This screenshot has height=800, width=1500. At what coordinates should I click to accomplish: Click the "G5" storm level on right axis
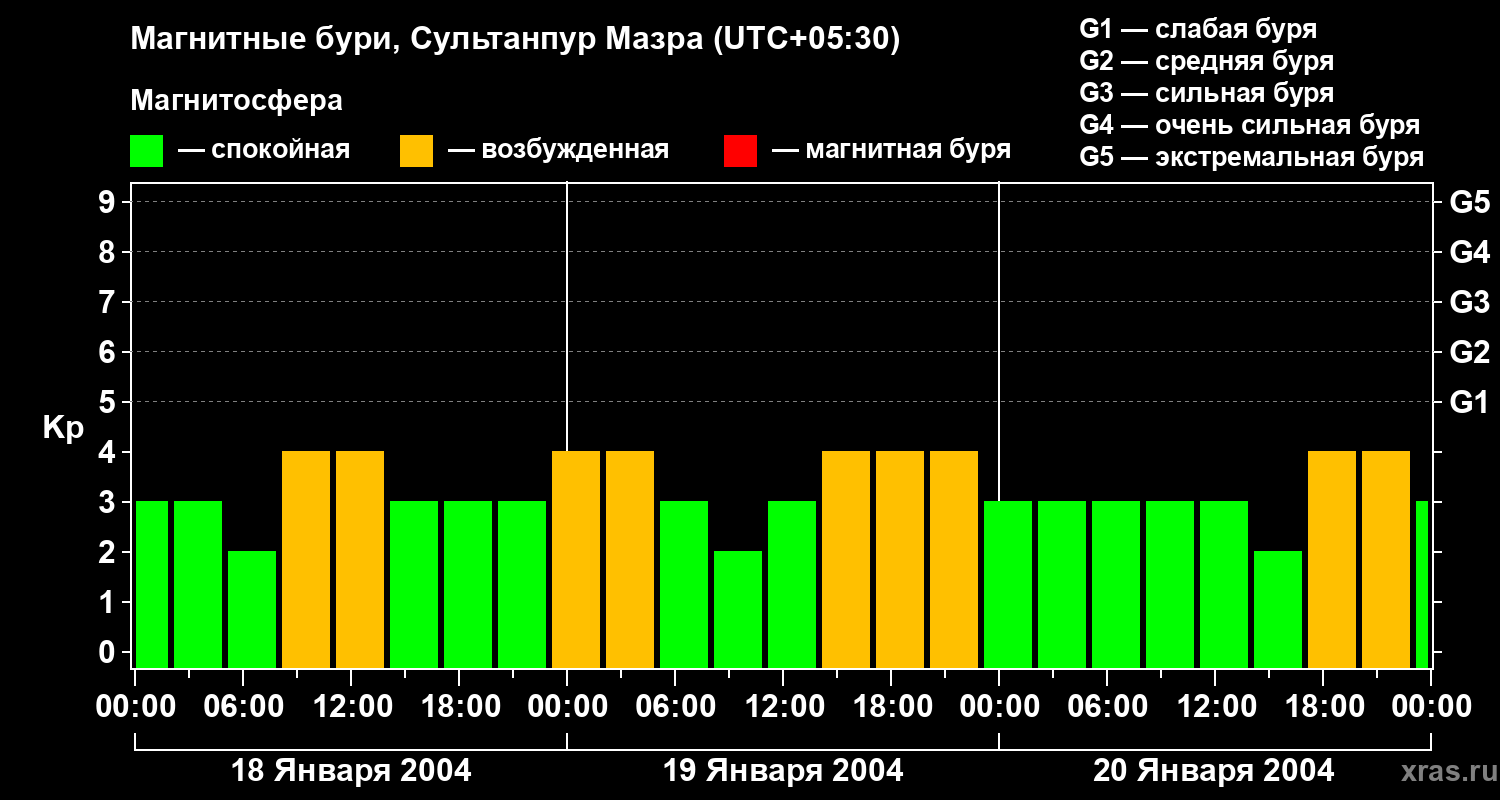pos(1470,202)
